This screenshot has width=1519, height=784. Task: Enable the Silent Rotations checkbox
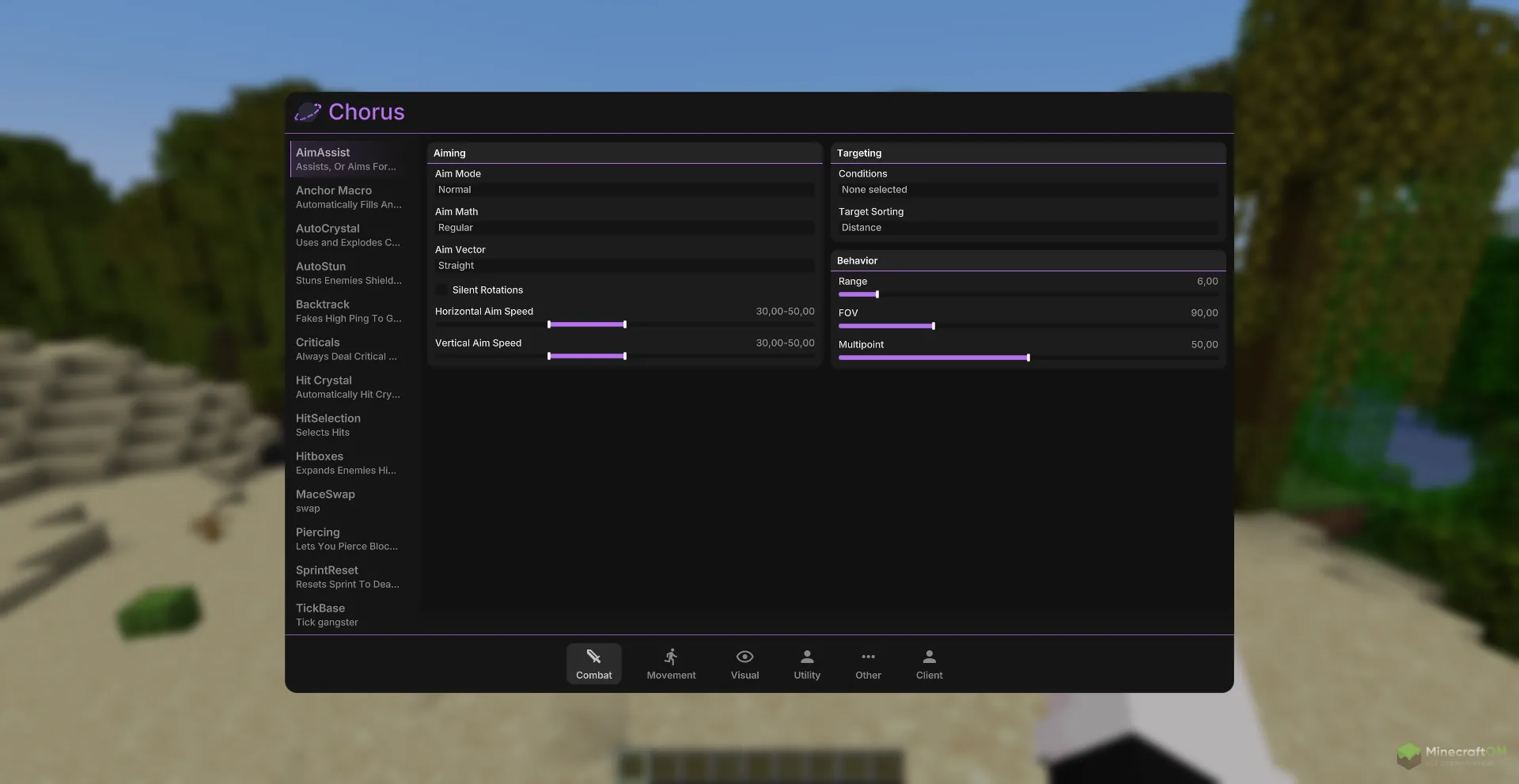click(x=442, y=290)
